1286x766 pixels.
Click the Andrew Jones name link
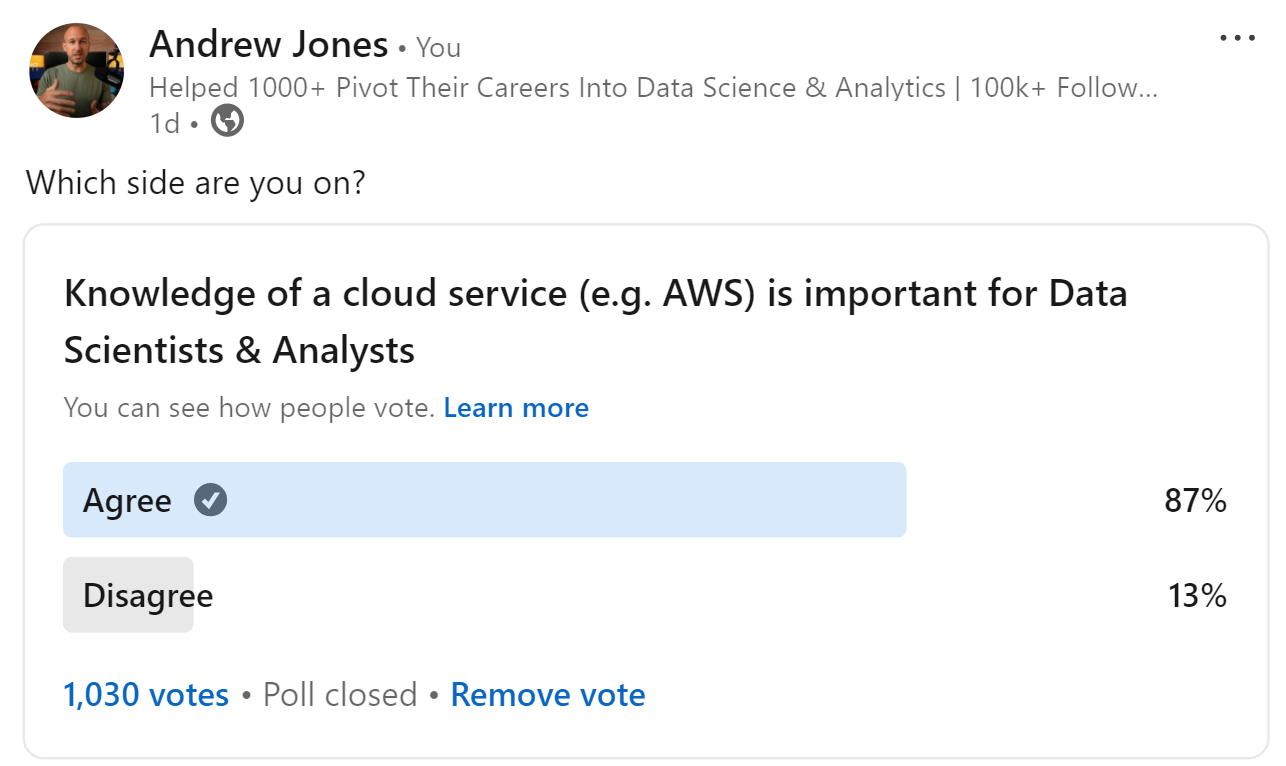point(268,45)
